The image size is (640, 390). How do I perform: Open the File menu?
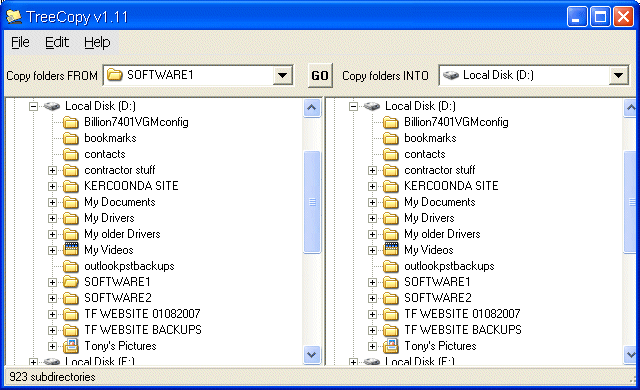tap(20, 42)
